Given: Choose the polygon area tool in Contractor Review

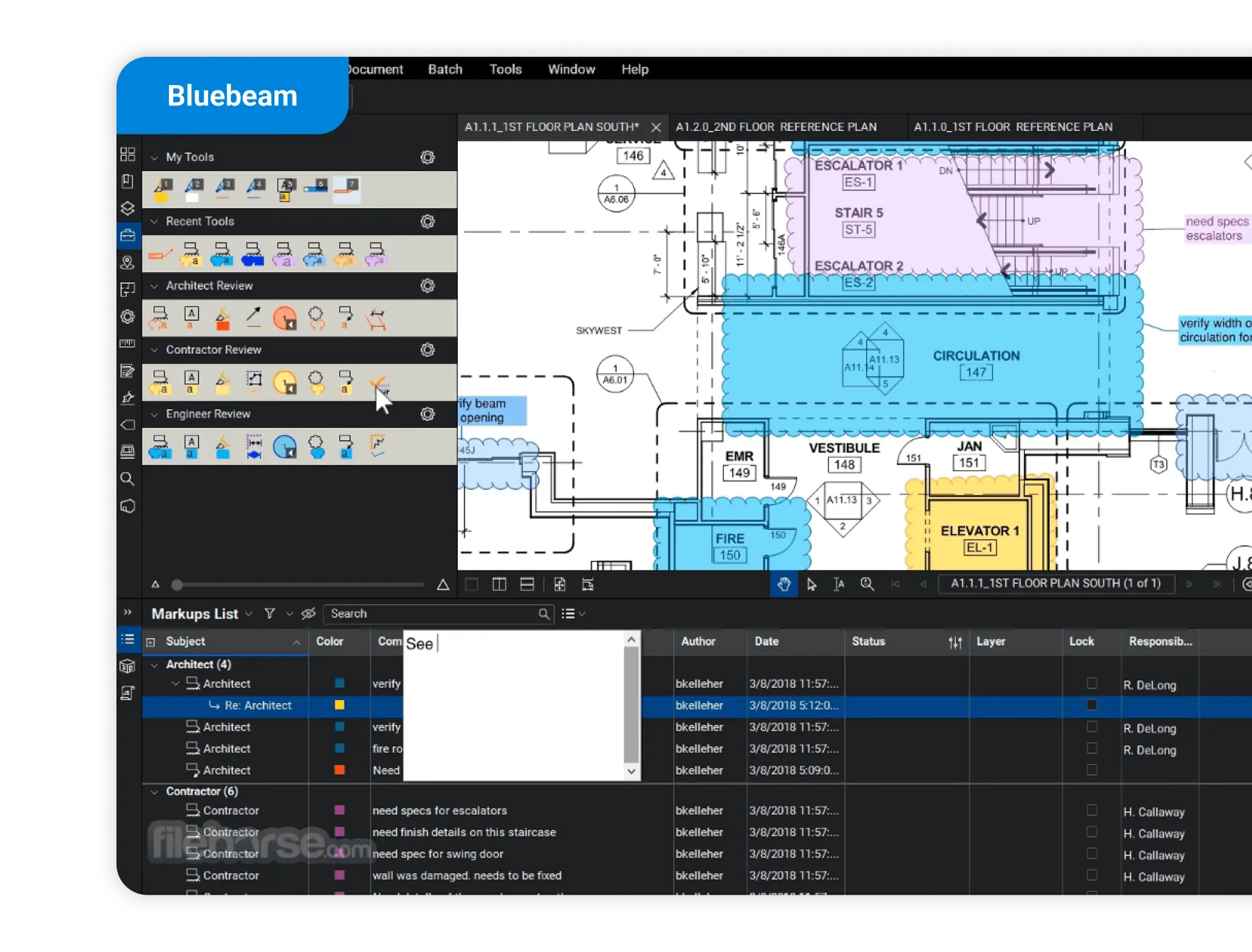Looking at the screenshot, I should [x=254, y=381].
